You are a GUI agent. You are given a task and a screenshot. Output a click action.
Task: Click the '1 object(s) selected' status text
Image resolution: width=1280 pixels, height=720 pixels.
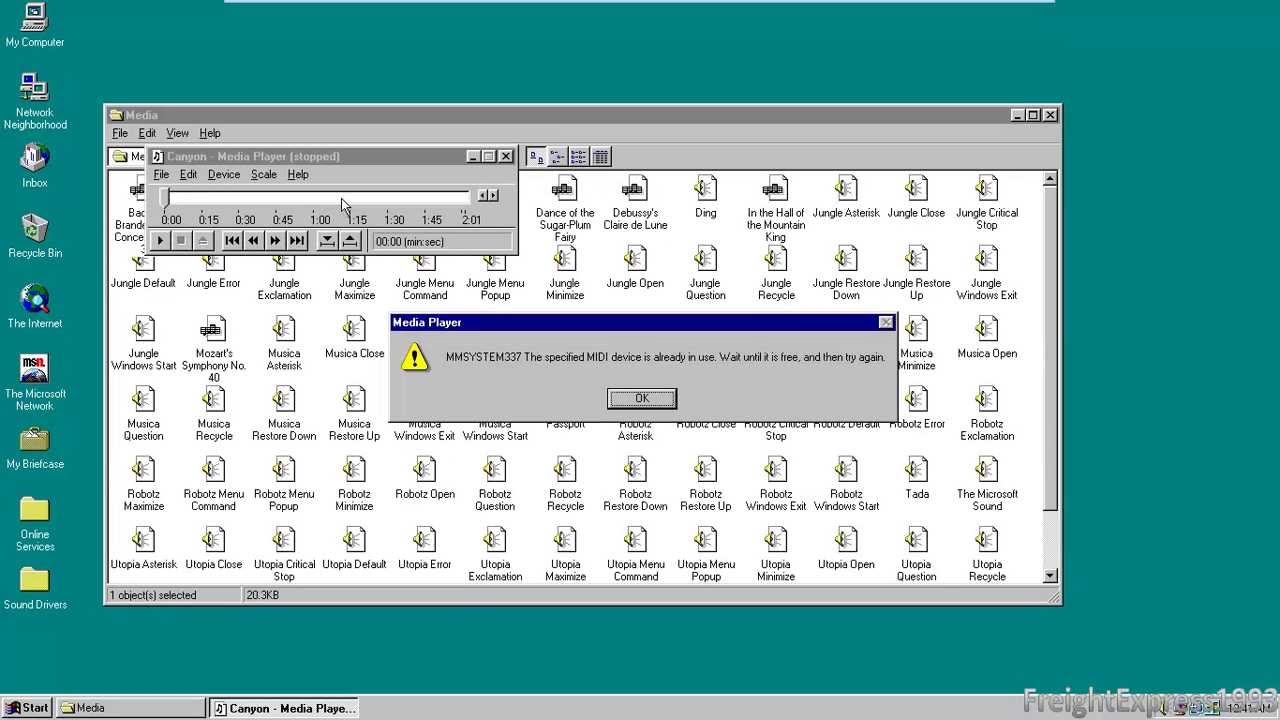pyautogui.click(x=153, y=595)
